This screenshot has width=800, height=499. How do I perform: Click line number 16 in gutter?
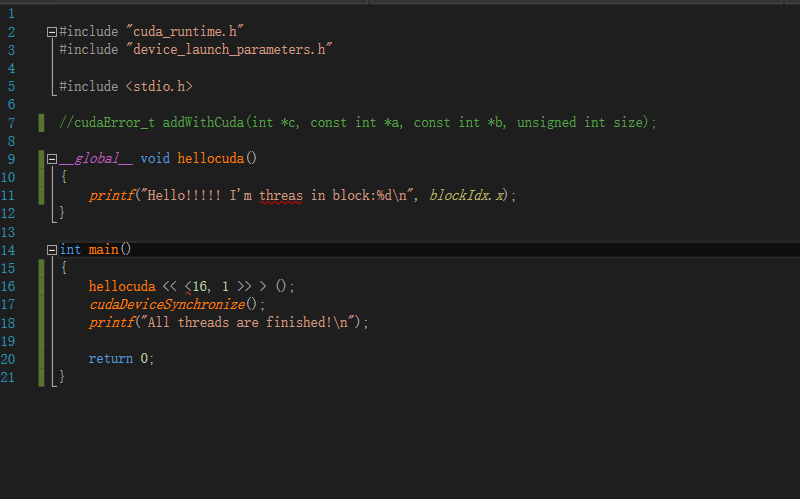[8, 286]
